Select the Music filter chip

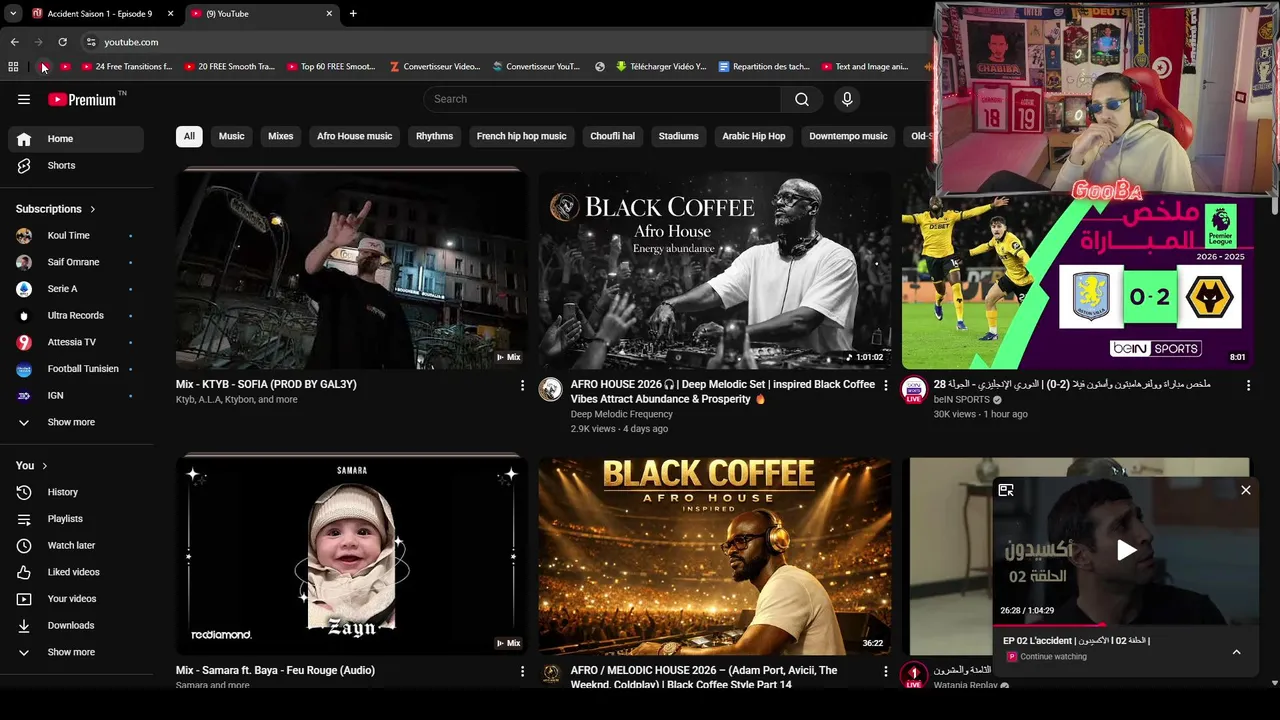point(232,136)
